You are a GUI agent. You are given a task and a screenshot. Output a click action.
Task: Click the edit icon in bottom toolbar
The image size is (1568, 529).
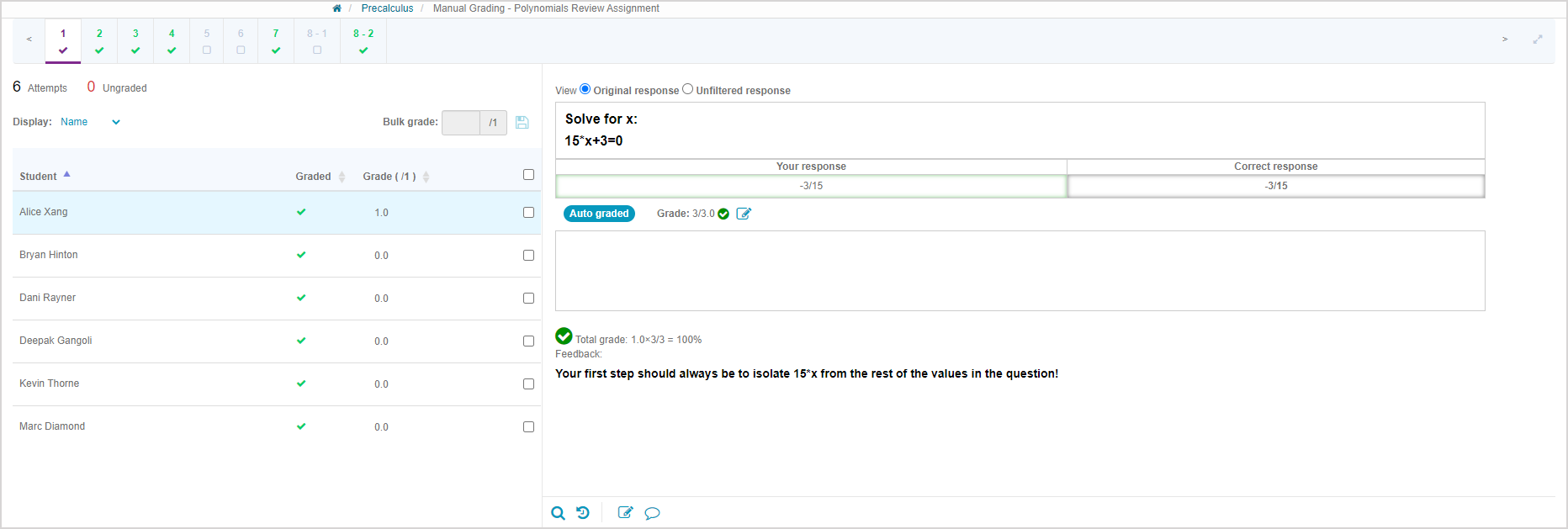click(625, 513)
